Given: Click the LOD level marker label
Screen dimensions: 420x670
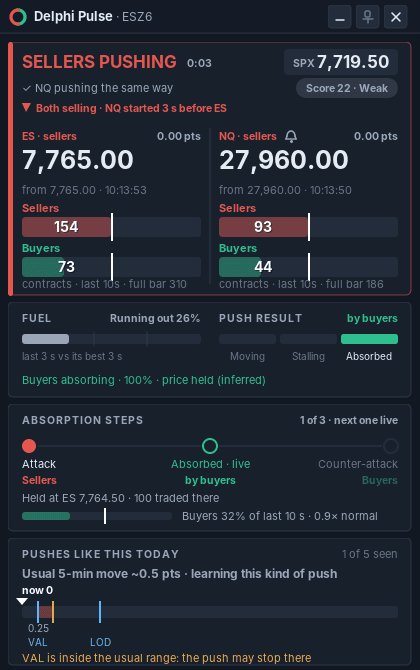Looking at the screenshot, I should point(100,642).
